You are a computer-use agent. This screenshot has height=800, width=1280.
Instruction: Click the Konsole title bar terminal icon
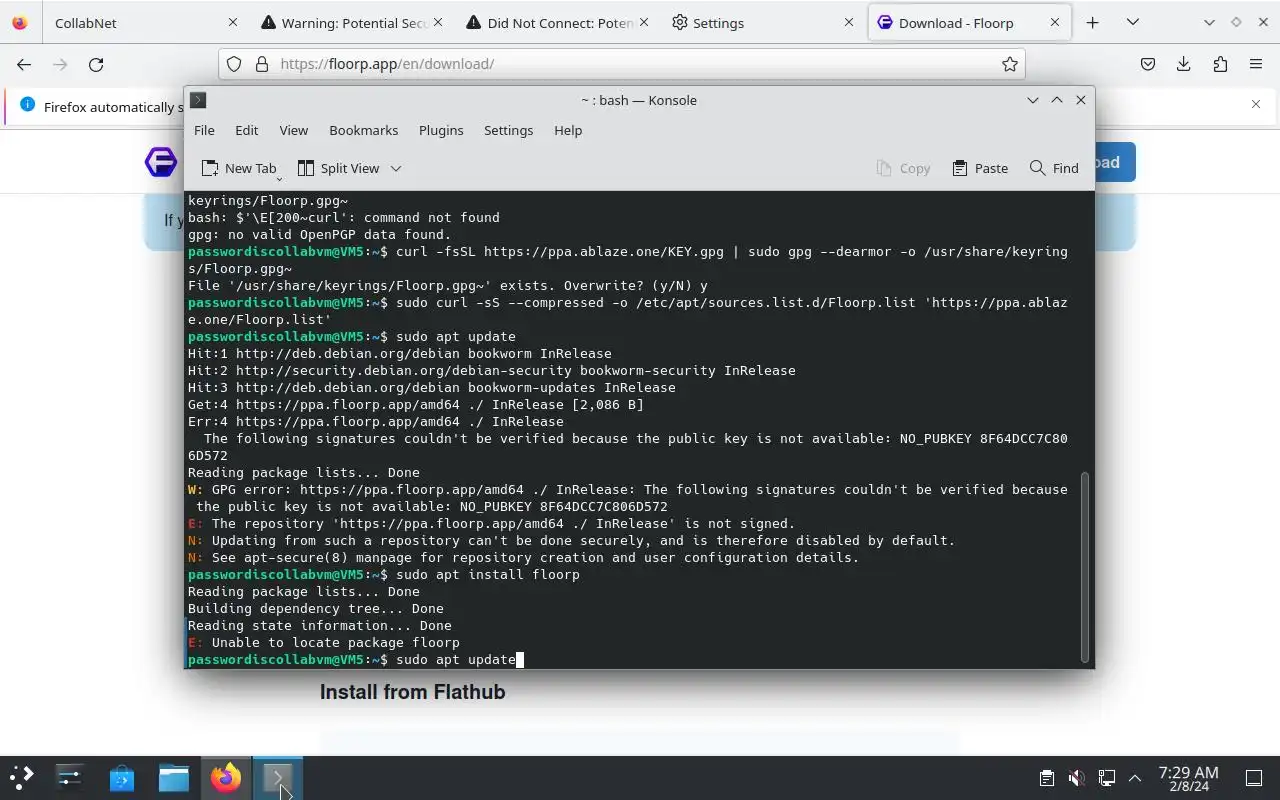[x=198, y=100]
